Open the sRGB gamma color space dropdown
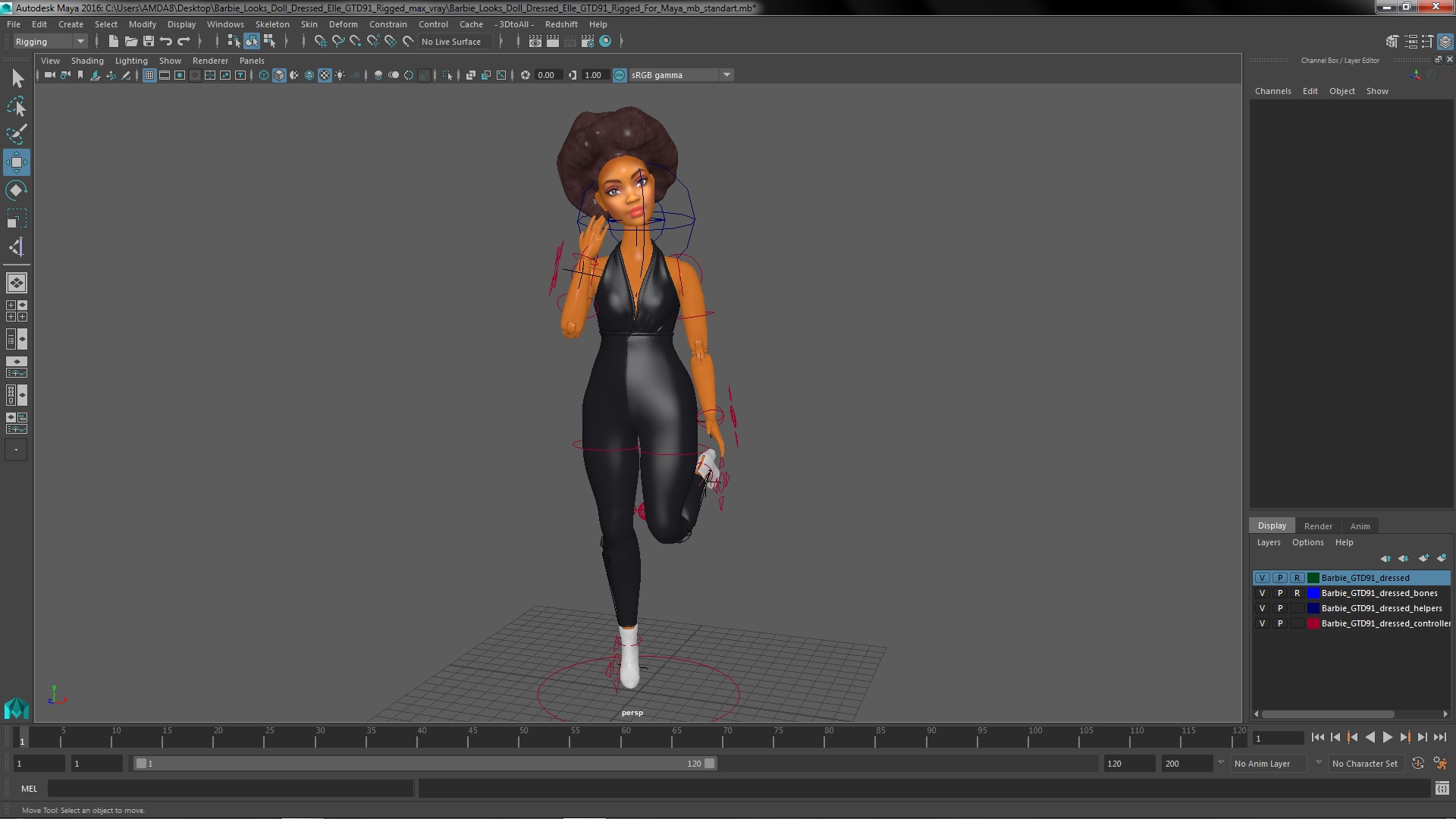 click(x=680, y=75)
